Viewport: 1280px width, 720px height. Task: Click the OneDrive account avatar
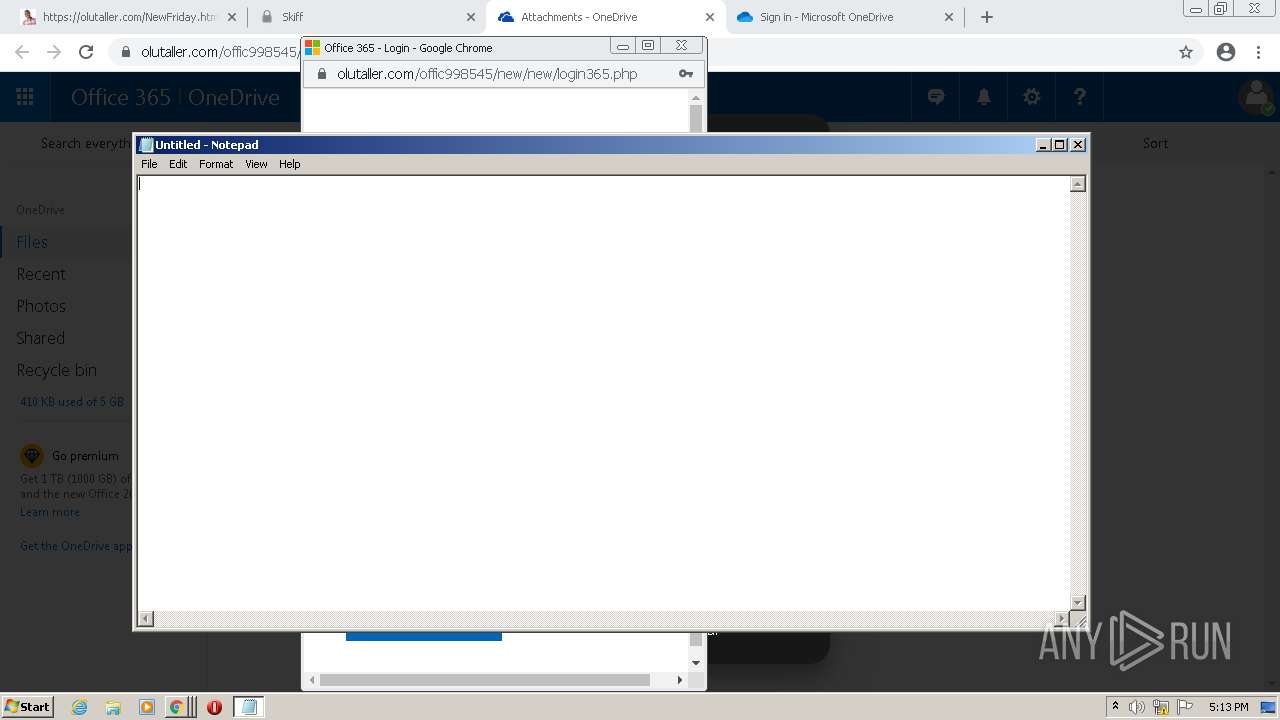[x=1255, y=97]
